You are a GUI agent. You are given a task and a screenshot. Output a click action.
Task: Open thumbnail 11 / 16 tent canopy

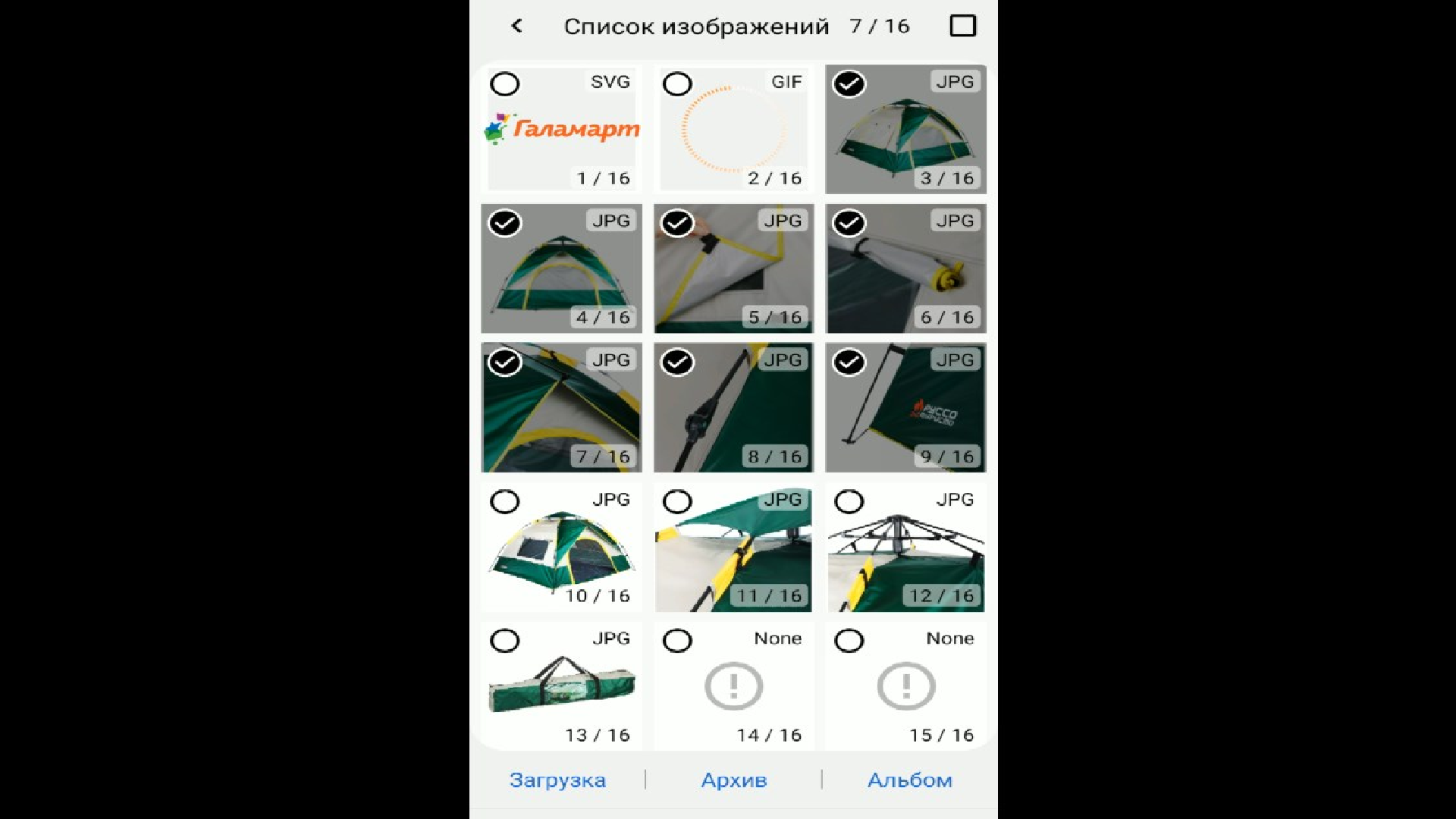click(x=733, y=548)
